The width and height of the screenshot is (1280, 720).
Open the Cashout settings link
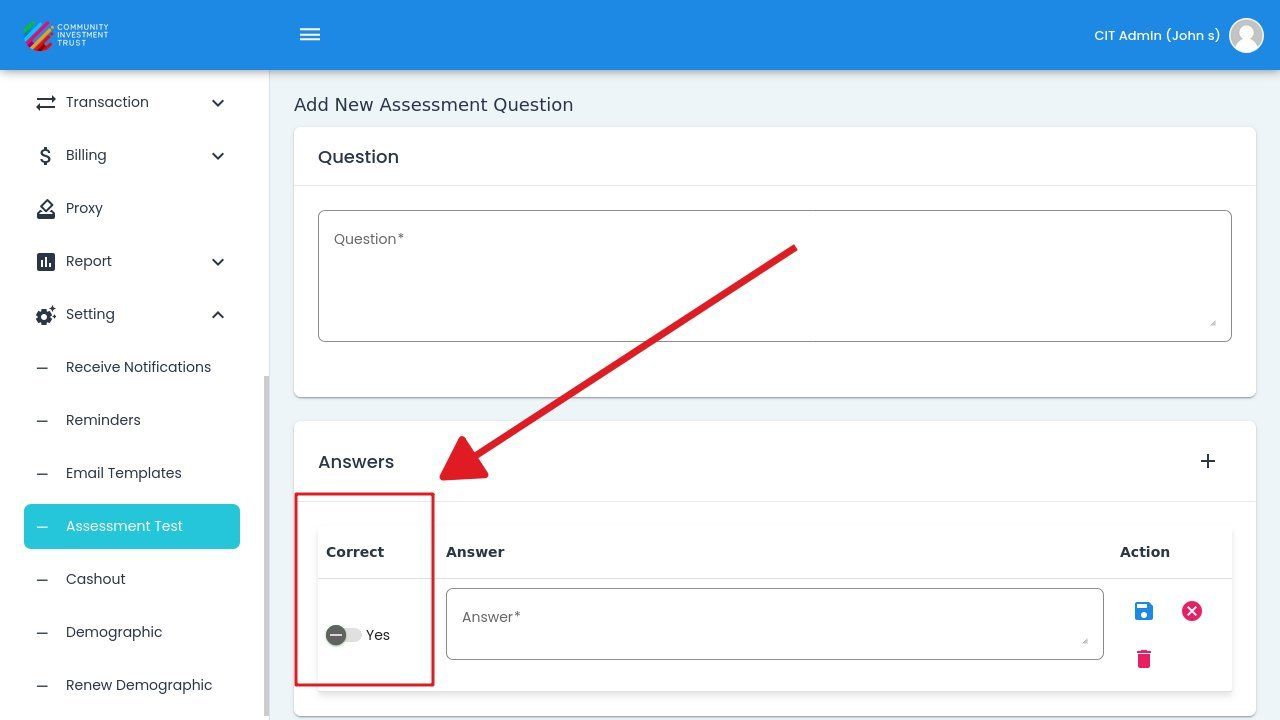point(95,579)
